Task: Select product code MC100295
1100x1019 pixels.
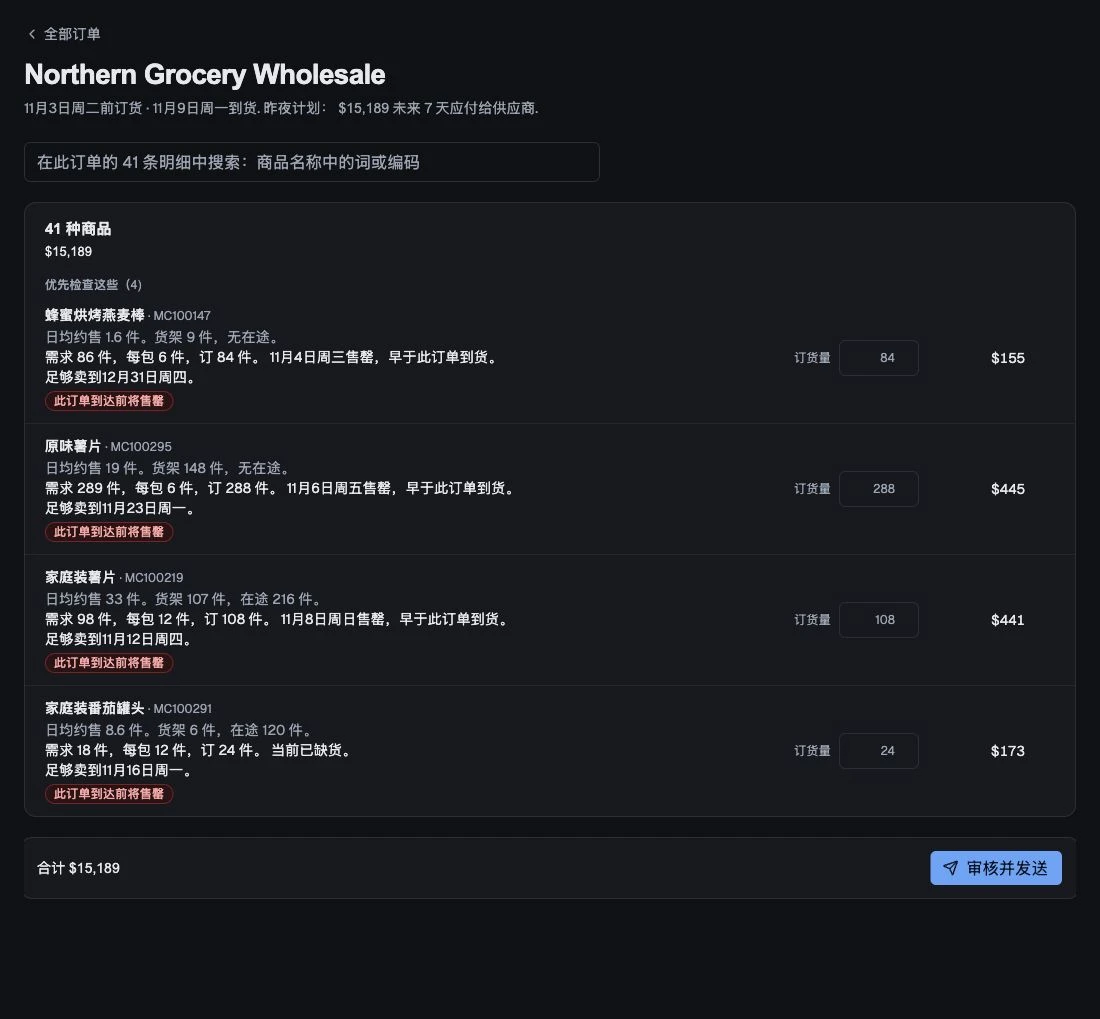Action: [141, 447]
